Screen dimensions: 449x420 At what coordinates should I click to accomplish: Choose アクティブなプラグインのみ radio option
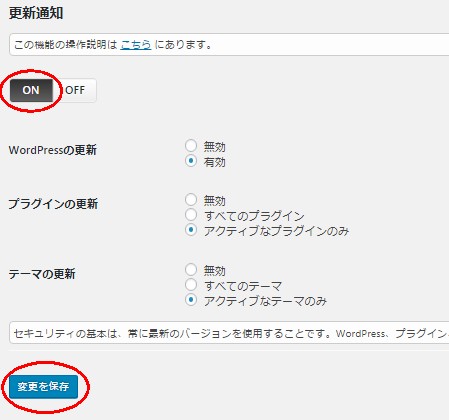tap(191, 230)
